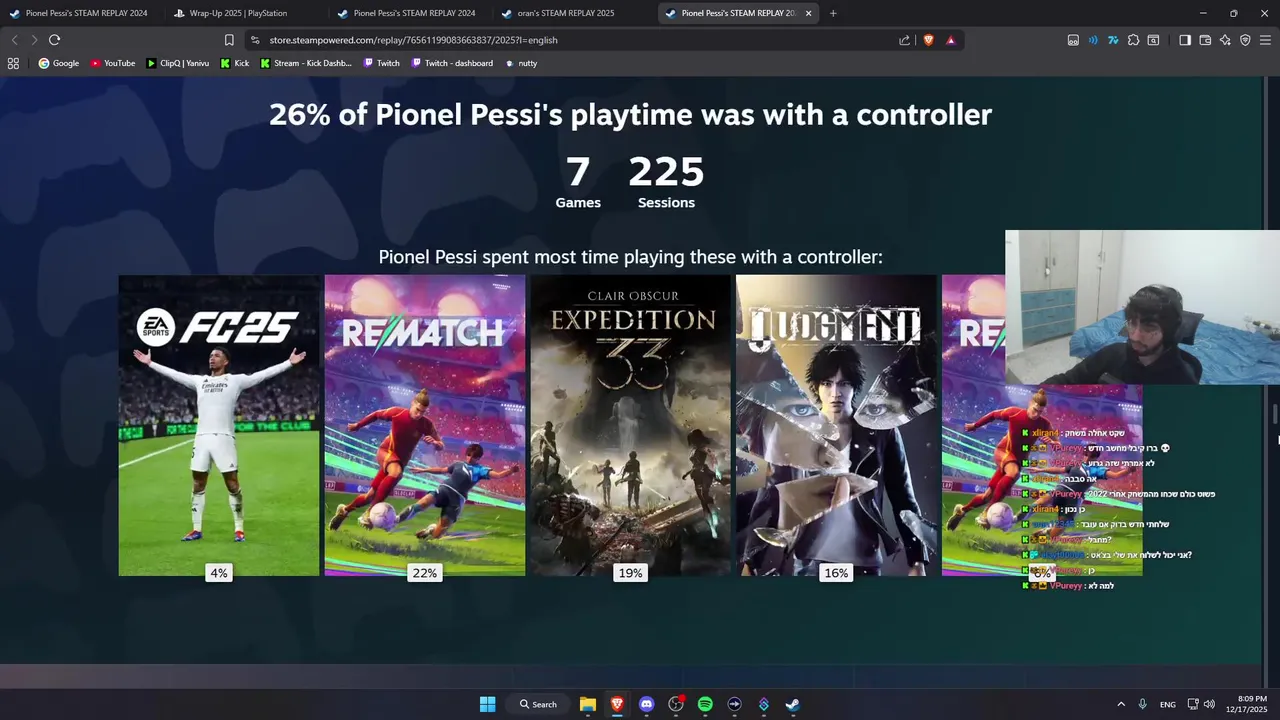Open site settings icon in address bar
Screen dimensions: 1280x720
click(255, 40)
